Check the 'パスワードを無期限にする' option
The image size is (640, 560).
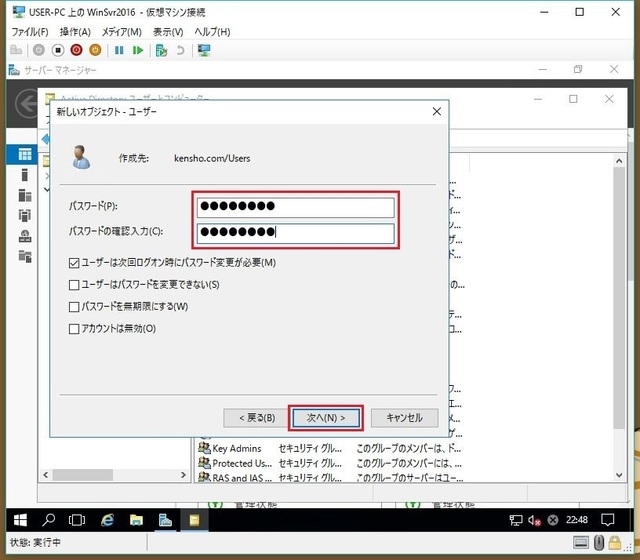tap(74, 307)
